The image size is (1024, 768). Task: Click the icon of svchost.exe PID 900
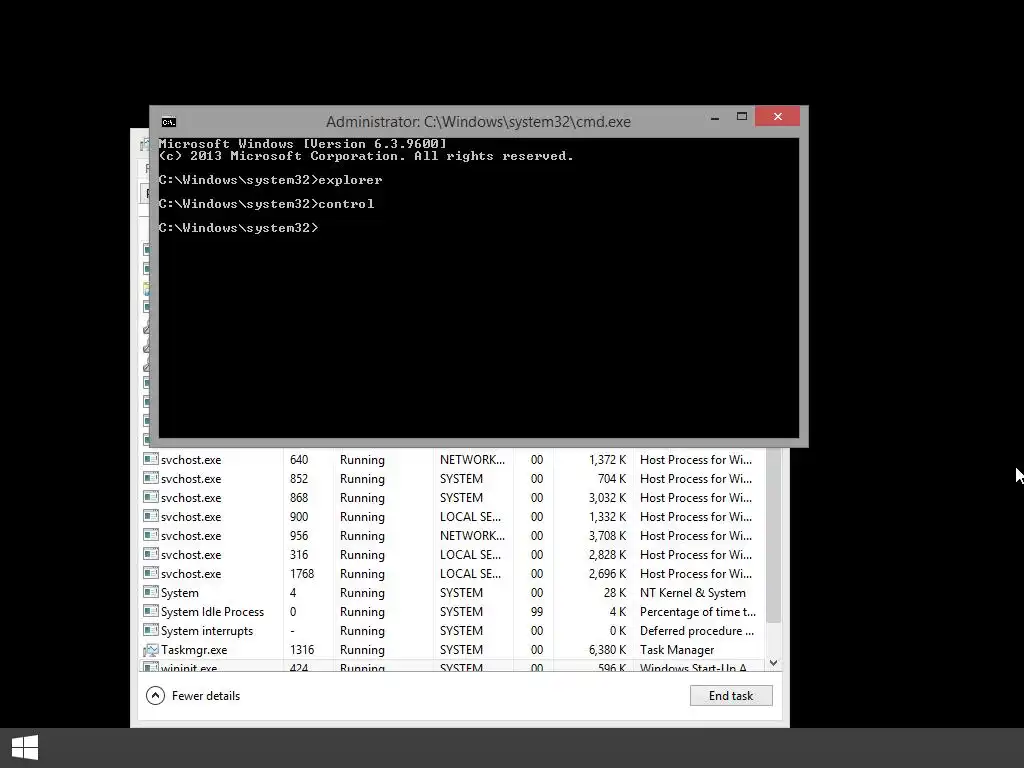151,516
